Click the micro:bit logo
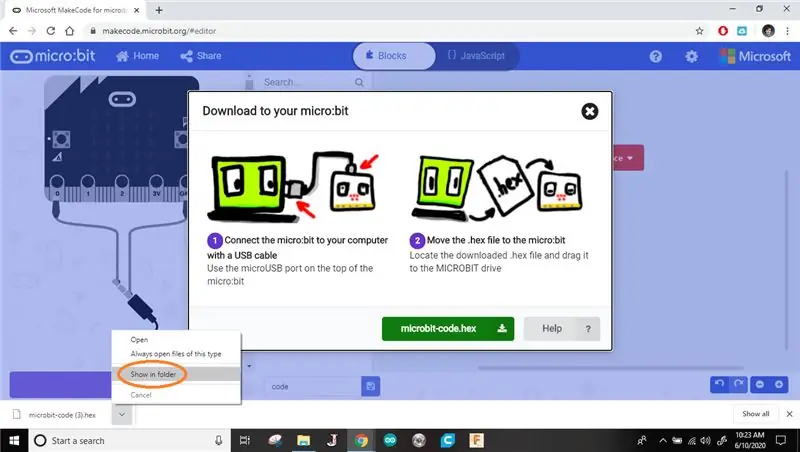 [53, 56]
